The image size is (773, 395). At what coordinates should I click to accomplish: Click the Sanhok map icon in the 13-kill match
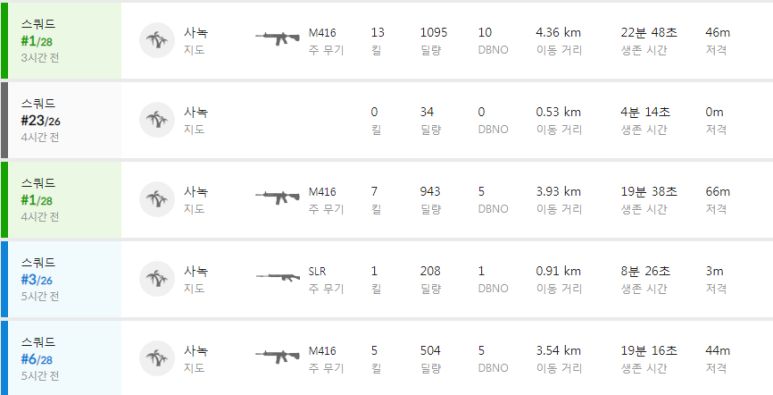tap(157, 40)
